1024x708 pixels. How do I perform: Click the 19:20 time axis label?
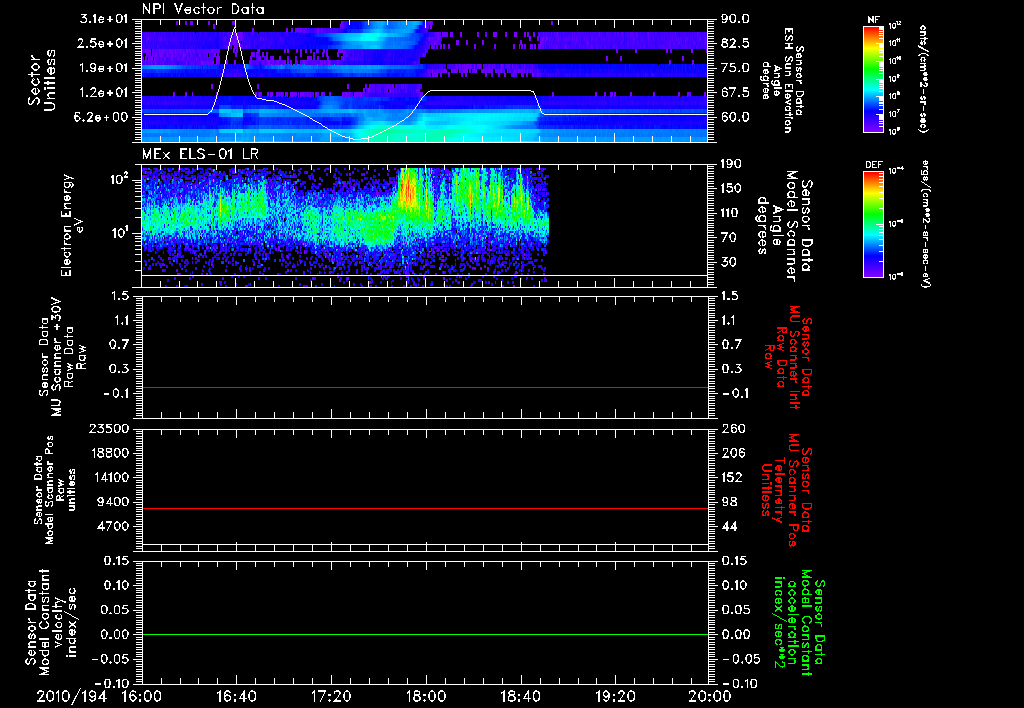pyautogui.click(x=615, y=696)
